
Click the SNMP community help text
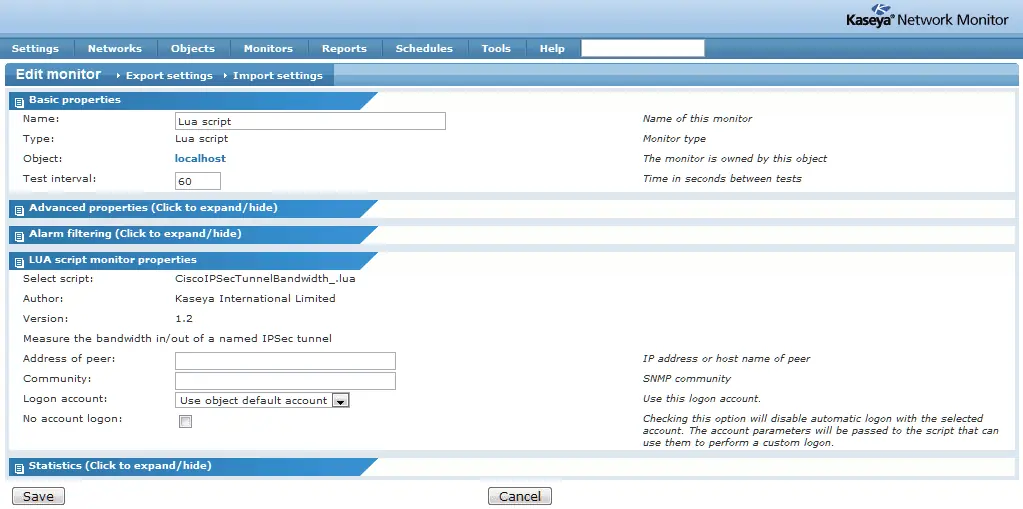(x=687, y=378)
